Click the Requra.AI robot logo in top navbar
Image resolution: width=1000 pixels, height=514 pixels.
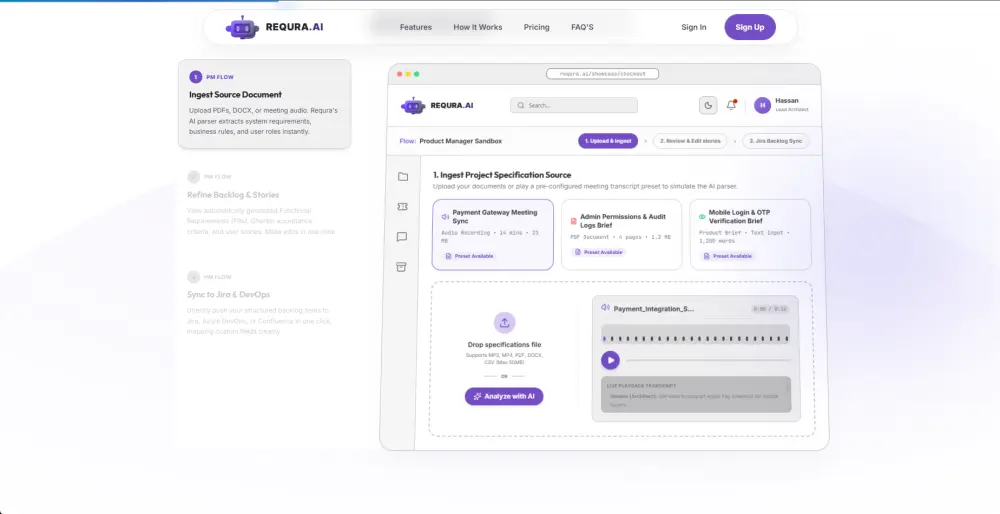coord(242,27)
